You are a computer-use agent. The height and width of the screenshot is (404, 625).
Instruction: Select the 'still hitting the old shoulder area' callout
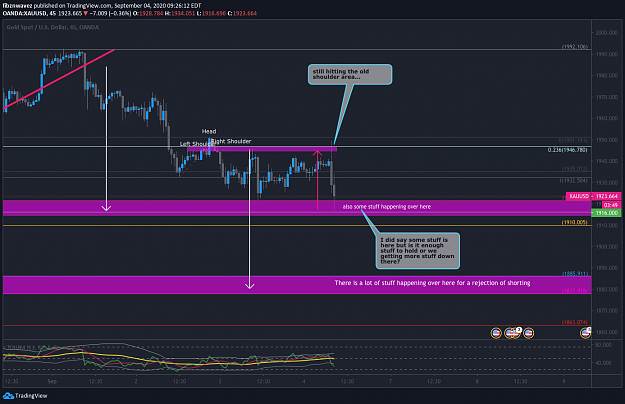tap(350, 75)
